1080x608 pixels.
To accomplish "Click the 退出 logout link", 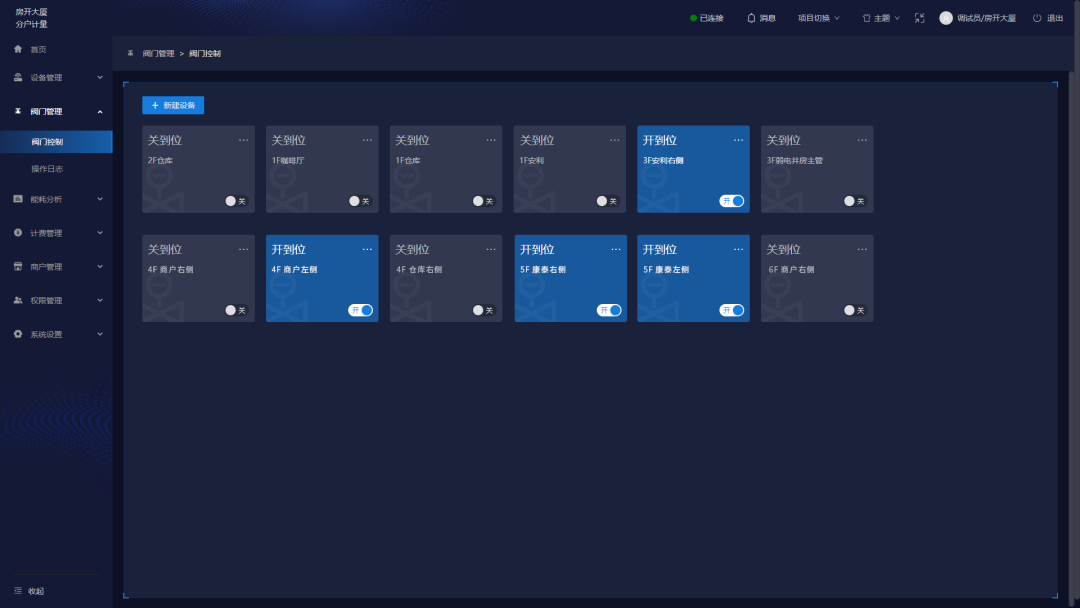I will coord(1055,18).
